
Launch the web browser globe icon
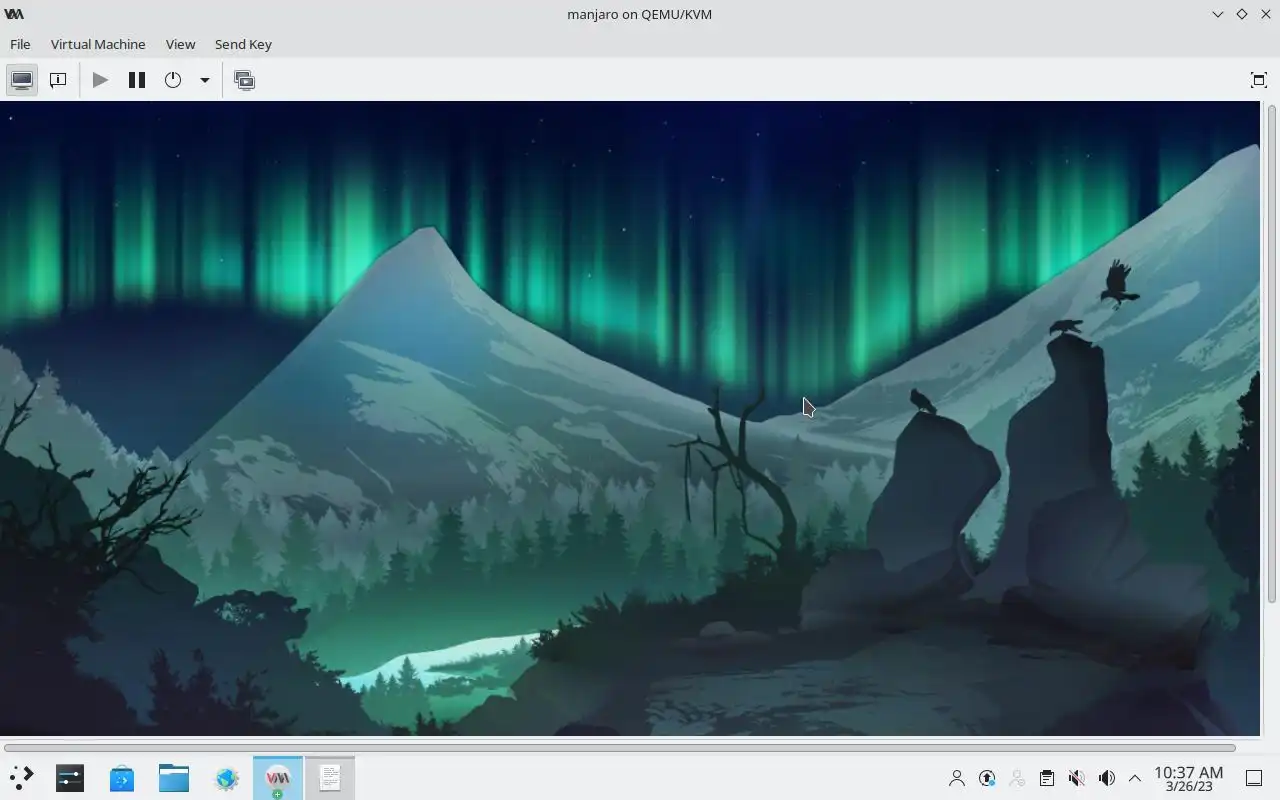tap(226, 777)
